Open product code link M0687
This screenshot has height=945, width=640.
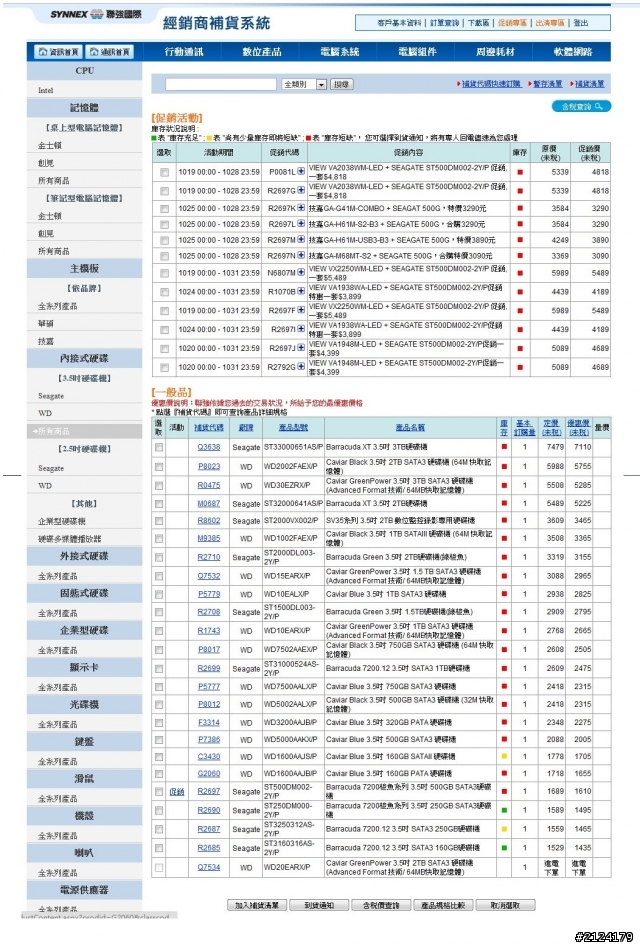click(x=209, y=503)
